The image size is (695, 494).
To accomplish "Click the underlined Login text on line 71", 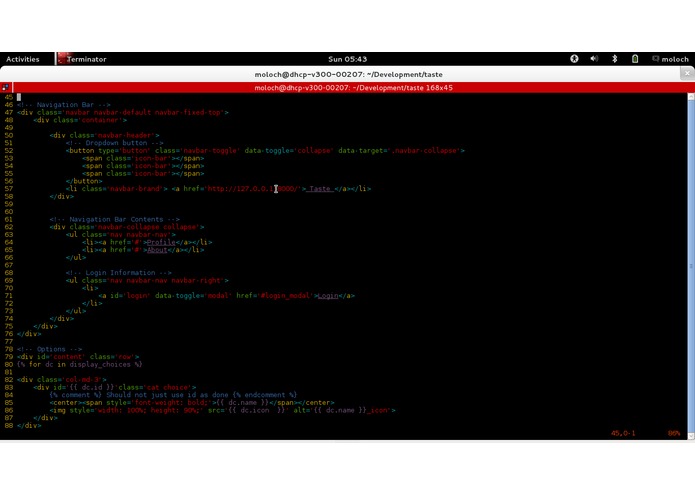I will coord(328,296).
